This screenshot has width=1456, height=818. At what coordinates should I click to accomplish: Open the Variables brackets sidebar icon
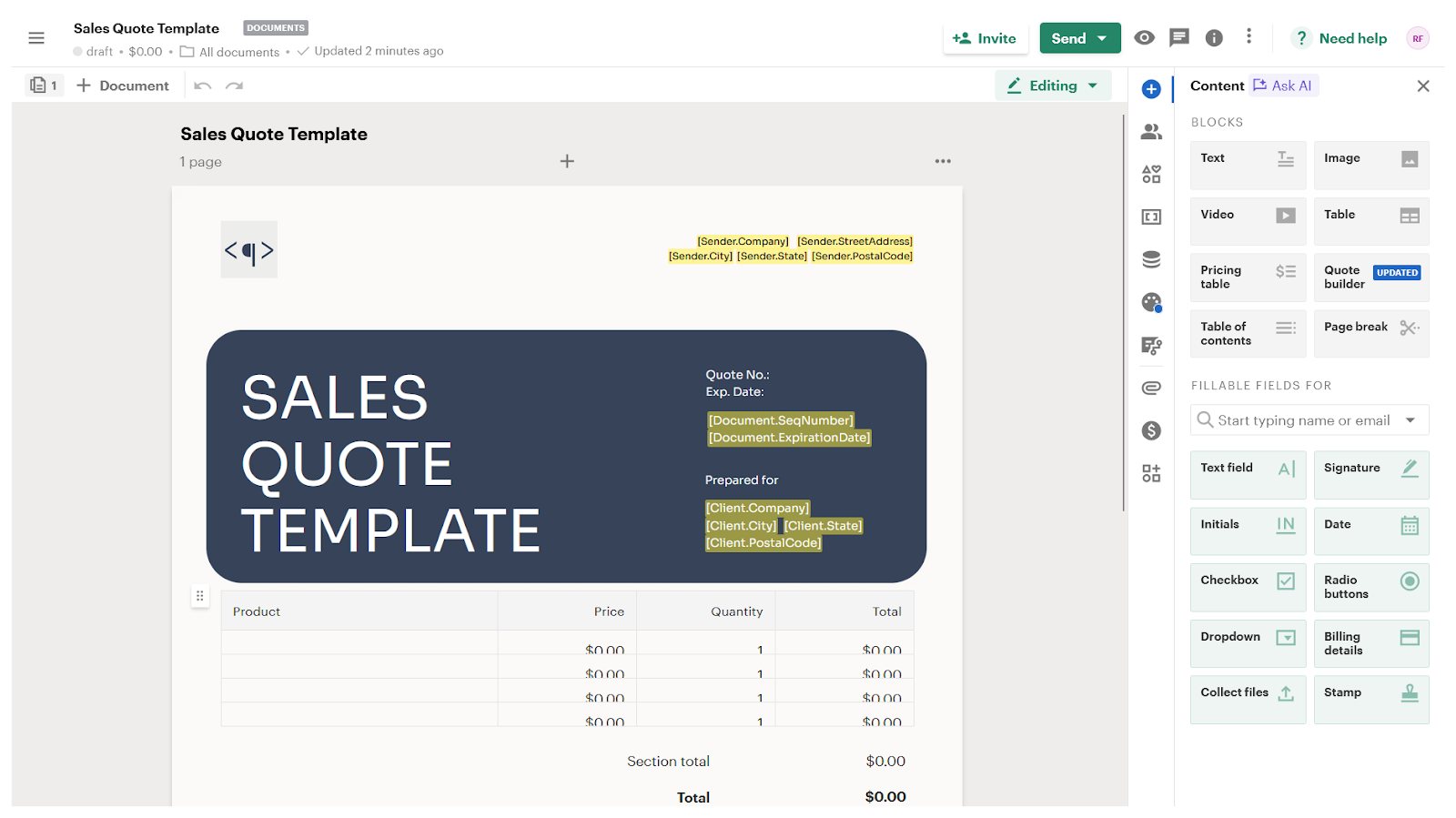click(x=1151, y=217)
